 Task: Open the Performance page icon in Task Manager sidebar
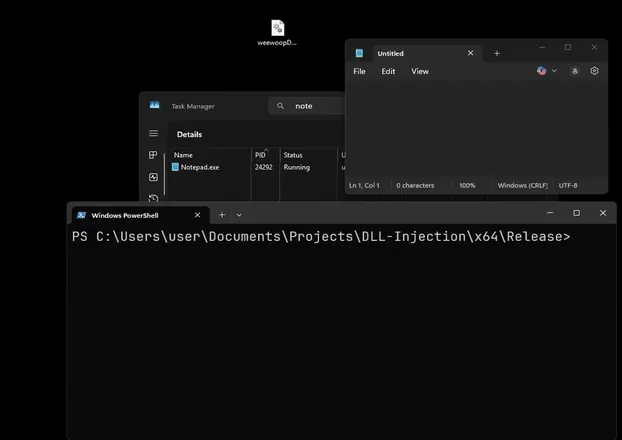click(x=153, y=177)
